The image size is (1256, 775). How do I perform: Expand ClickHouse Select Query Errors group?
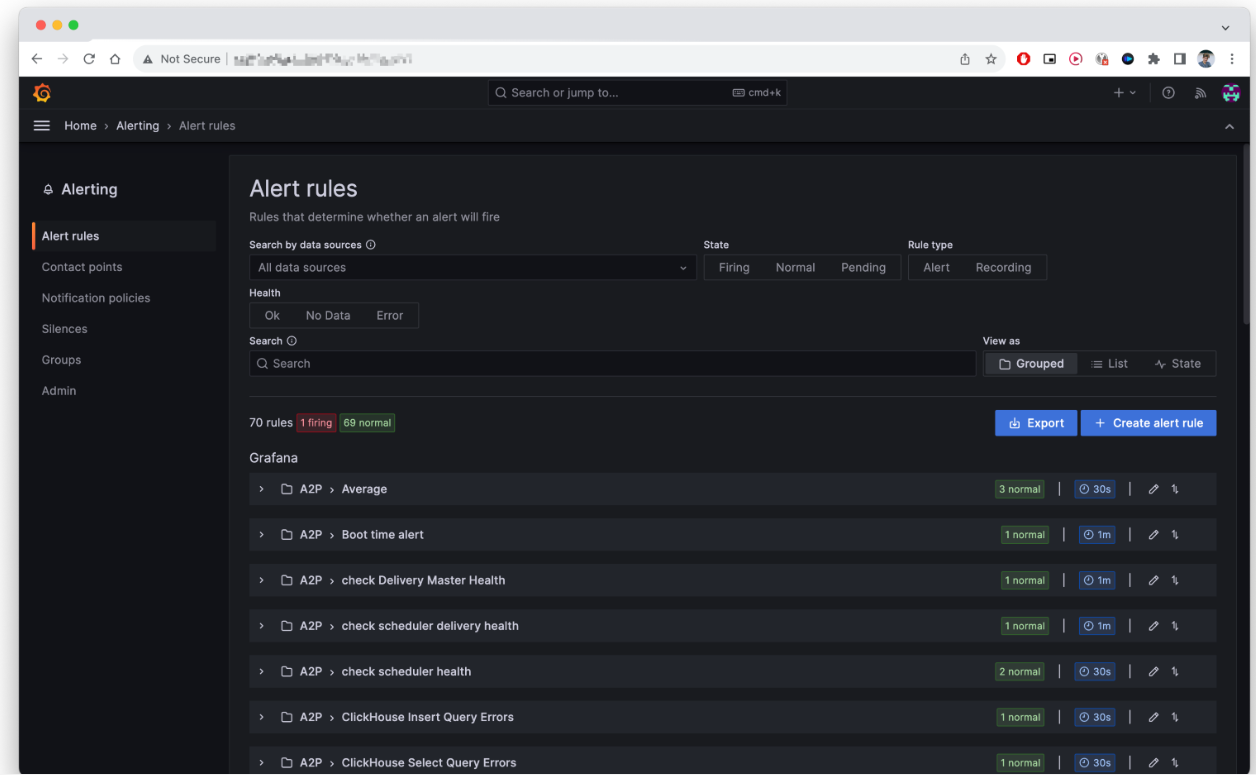261,762
